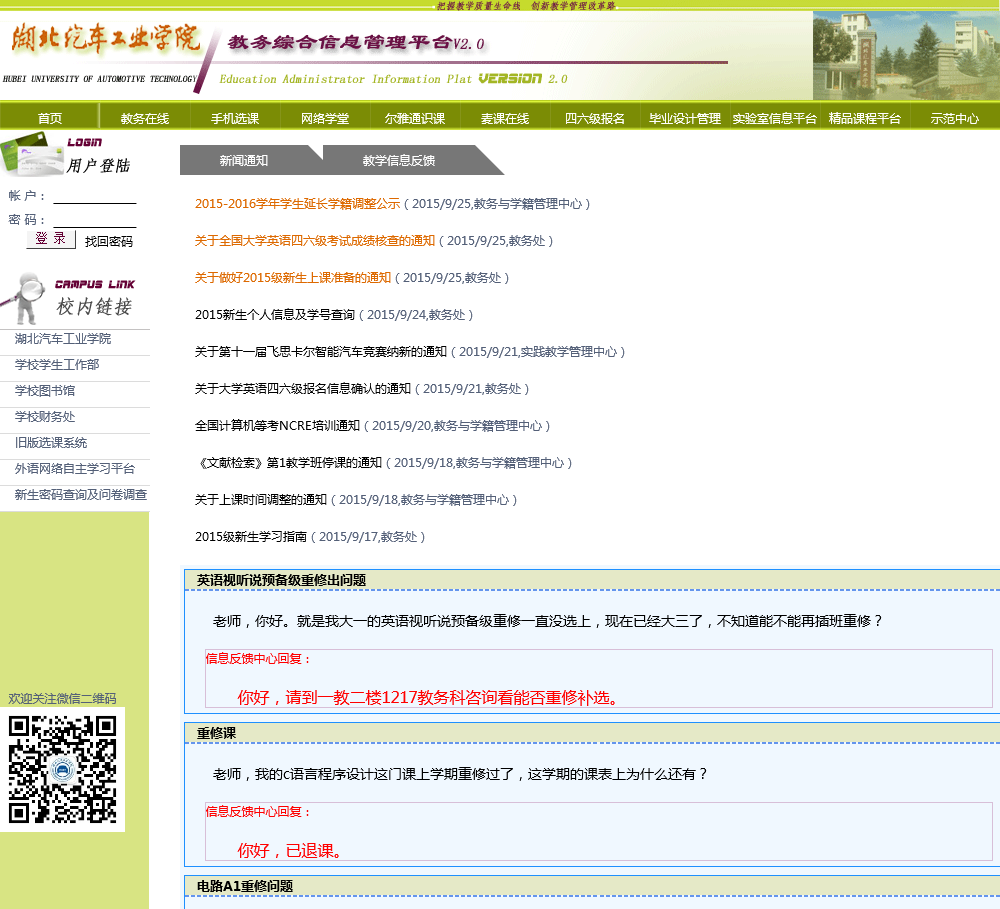1000x909 pixels.
Task: Select the 示范中心 menu item
Action: tap(954, 119)
